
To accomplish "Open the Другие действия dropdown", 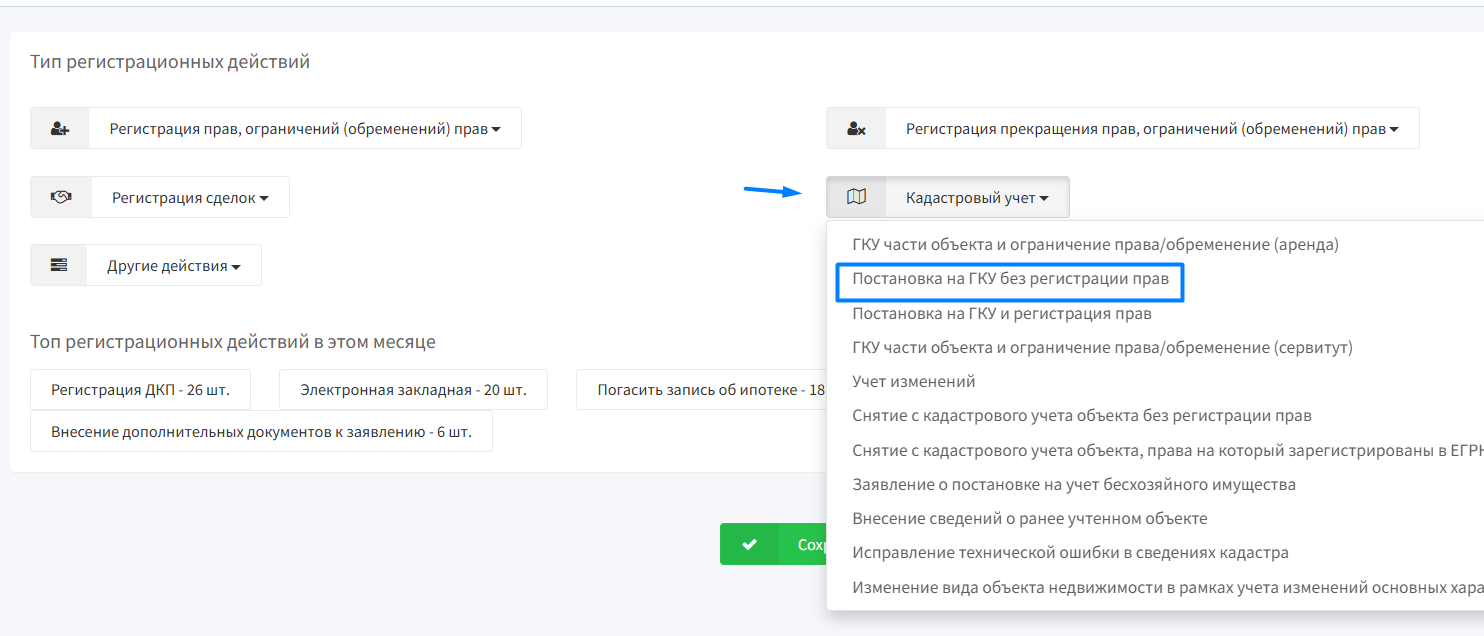I will point(174,266).
